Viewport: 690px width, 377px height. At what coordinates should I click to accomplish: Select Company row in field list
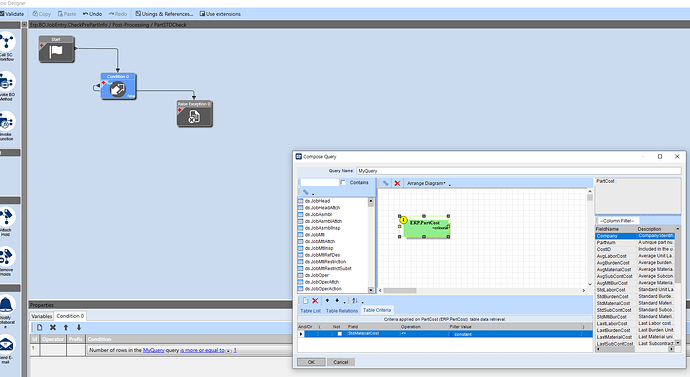(x=635, y=236)
